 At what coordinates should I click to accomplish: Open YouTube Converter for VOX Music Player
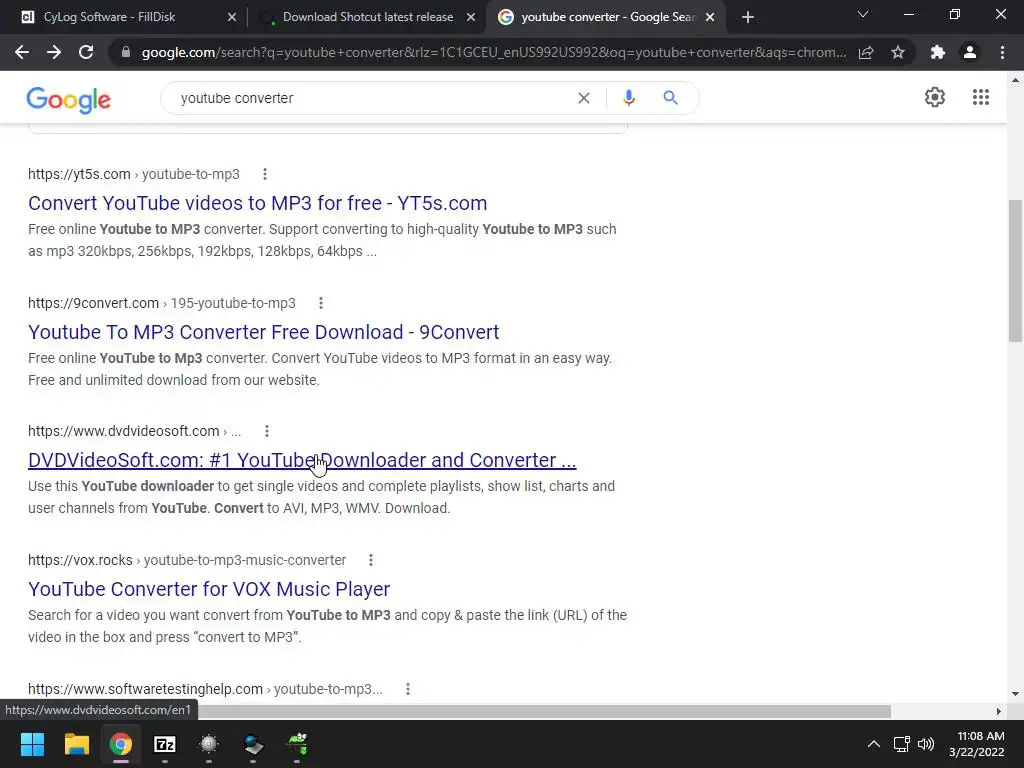click(209, 589)
